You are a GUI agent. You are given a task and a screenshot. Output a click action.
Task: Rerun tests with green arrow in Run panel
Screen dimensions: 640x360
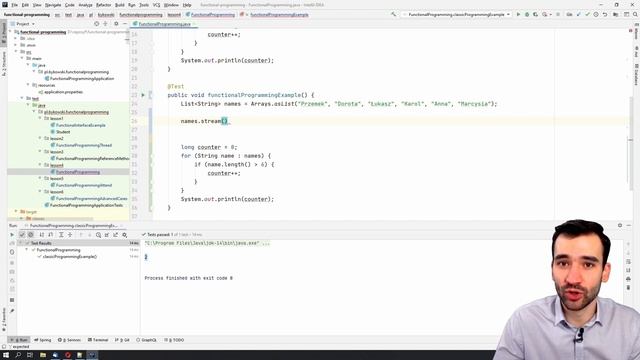(12, 235)
